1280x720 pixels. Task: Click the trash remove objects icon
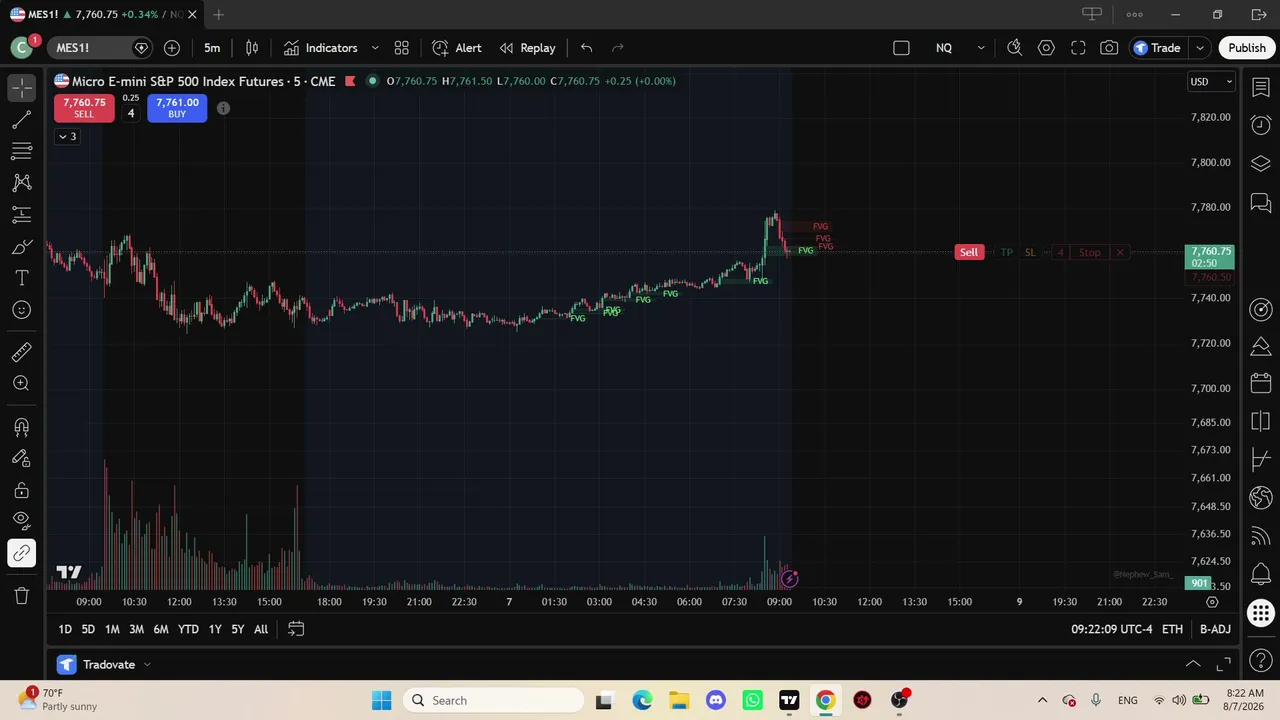click(22, 596)
